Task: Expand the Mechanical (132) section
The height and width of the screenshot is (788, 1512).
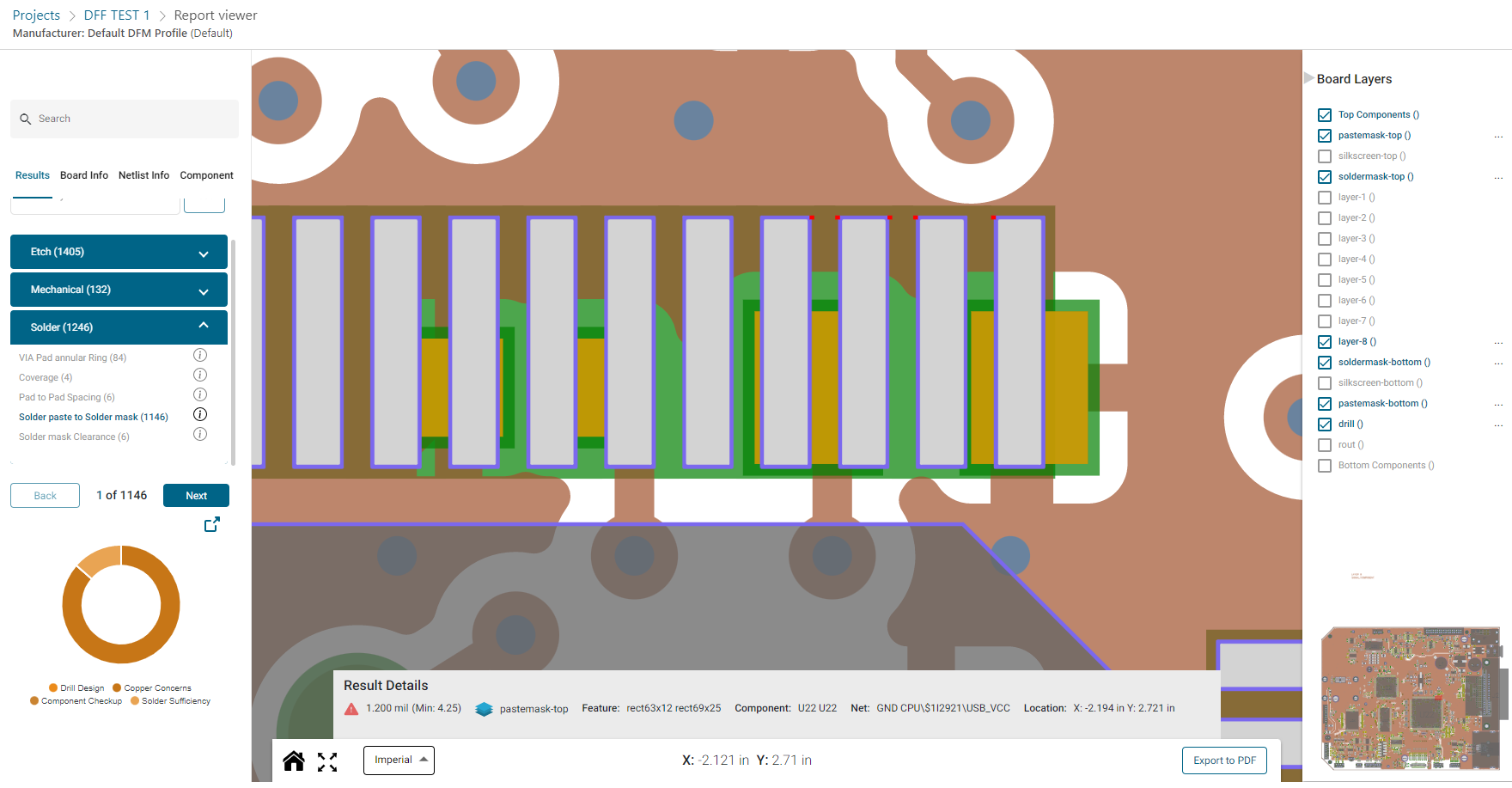Action: point(119,290)
